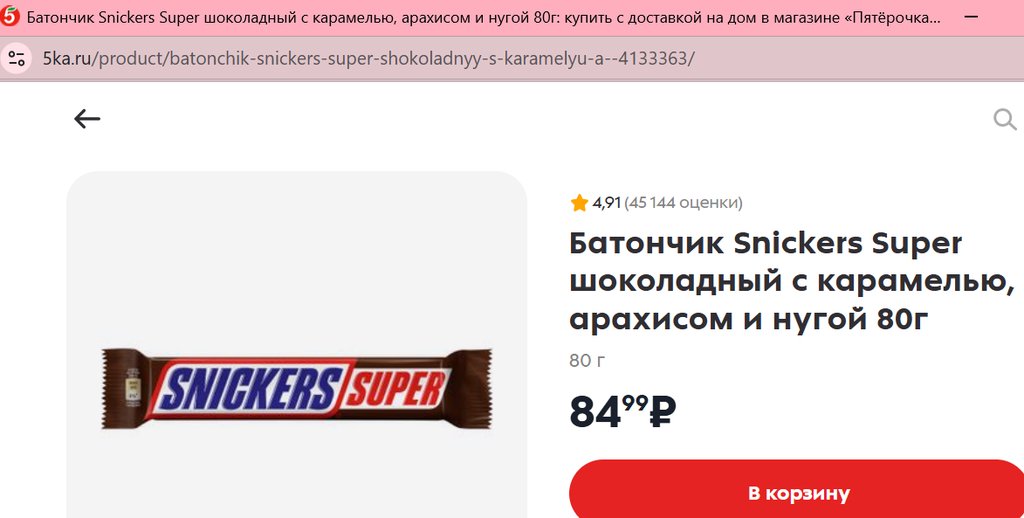The width and height of the screenshot is (1024, 518).
Task: Click the Pyaterochka favicon in title bar
Action: click(10, 16)
